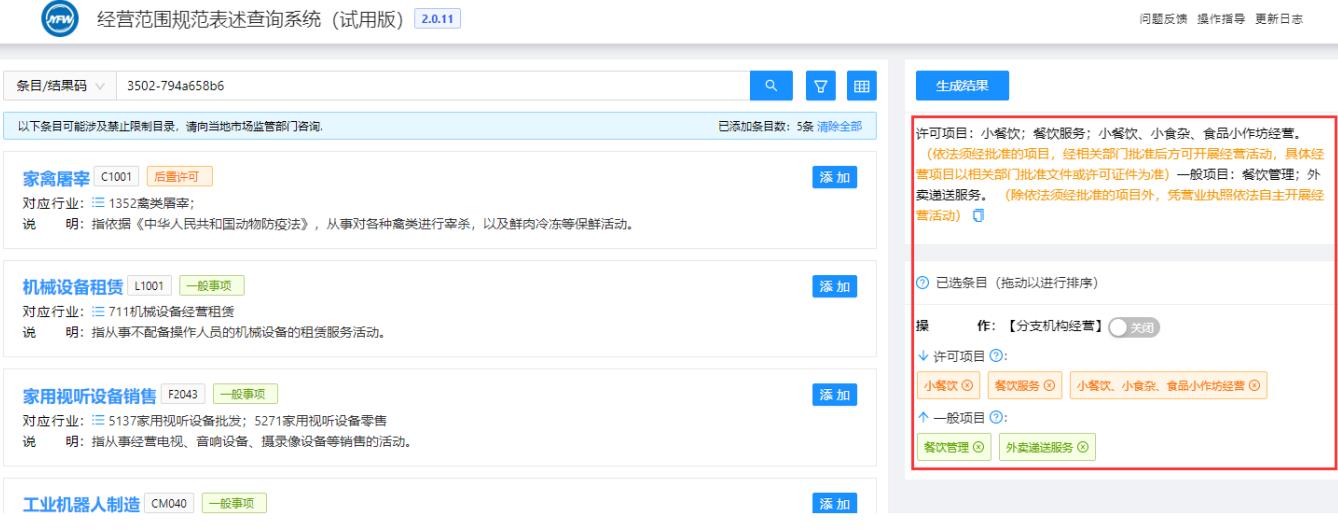Click the search input containing 3502-794a658b6
Image resolution: width=1338 pixels, height=530 pixels.
(x=430, y=86)
